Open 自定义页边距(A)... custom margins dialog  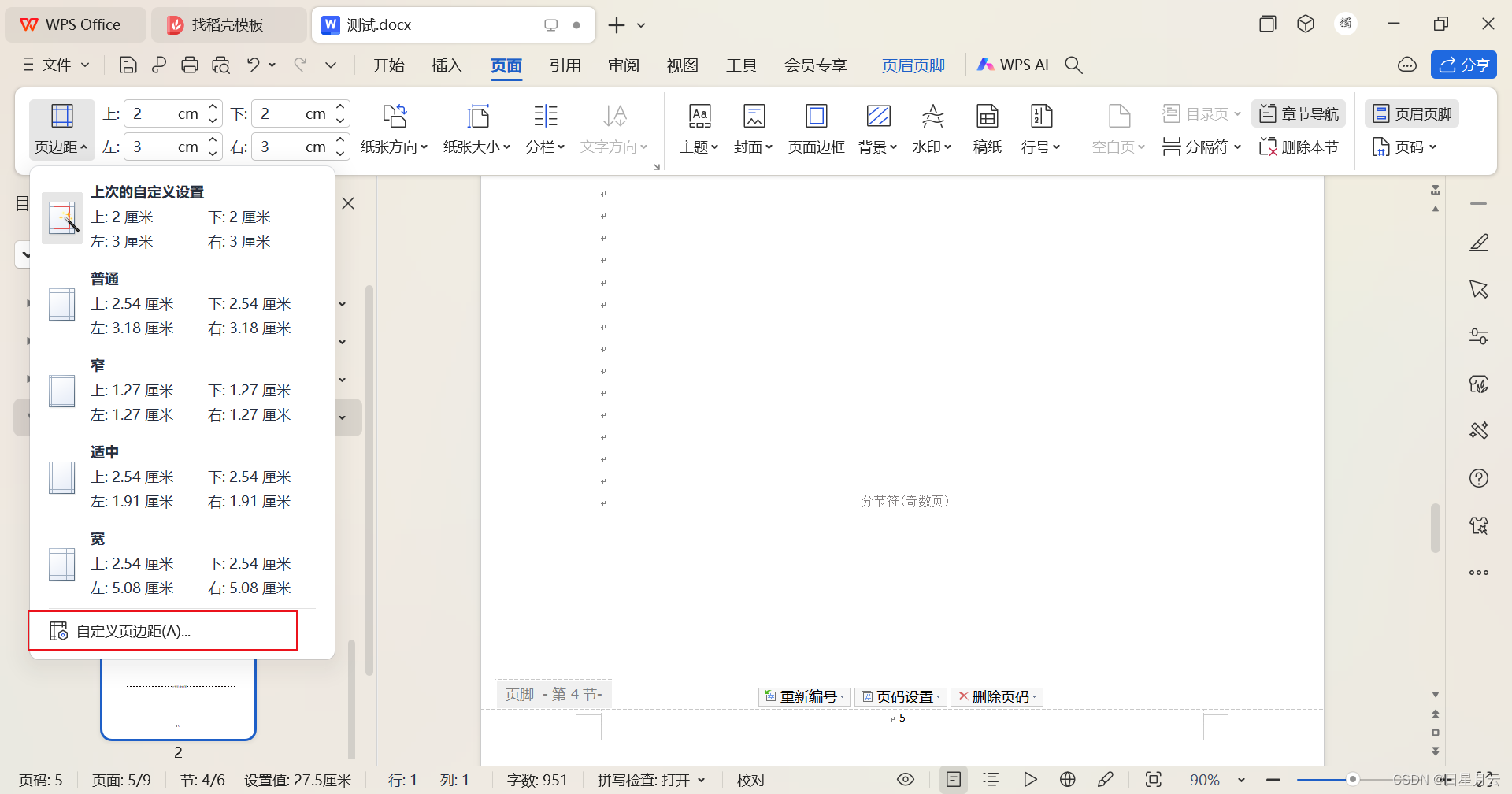[x=163, y=631]
